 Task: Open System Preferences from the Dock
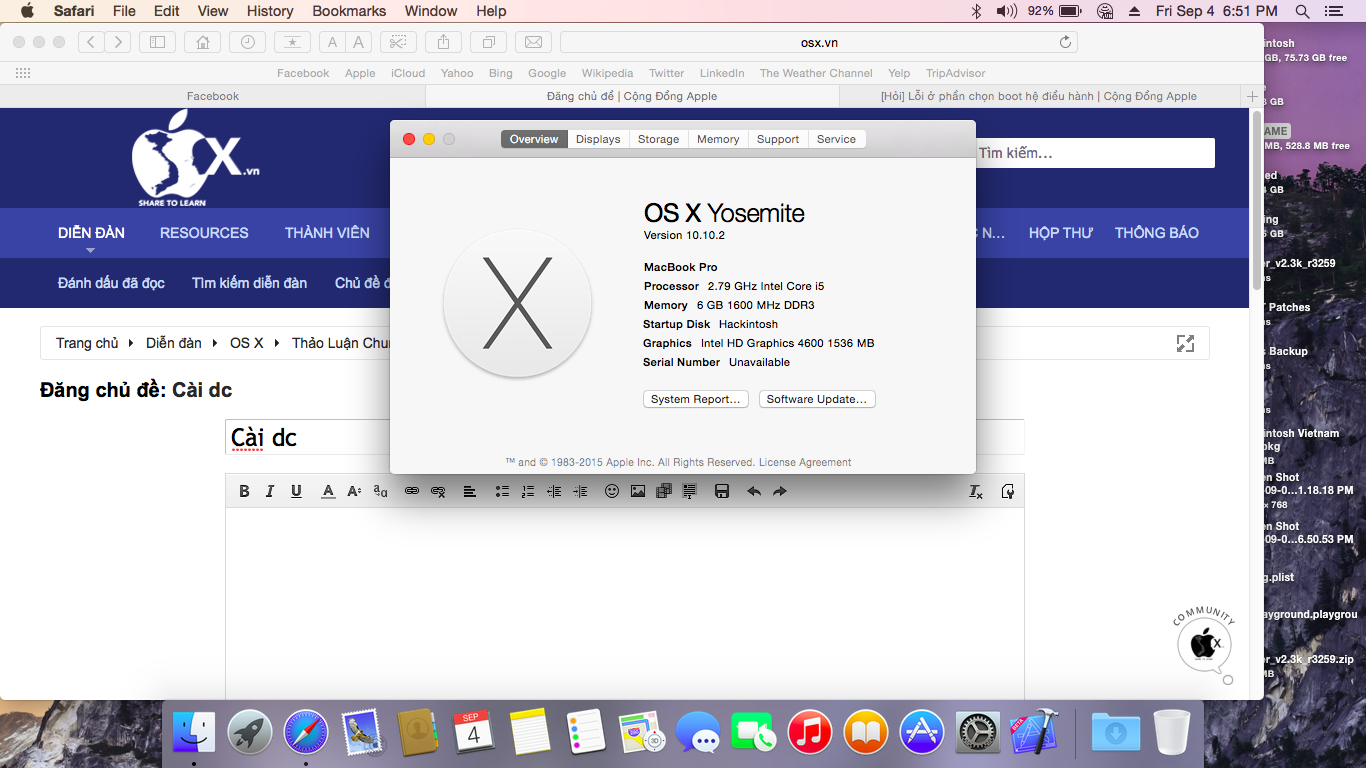[x=977, y=733]
